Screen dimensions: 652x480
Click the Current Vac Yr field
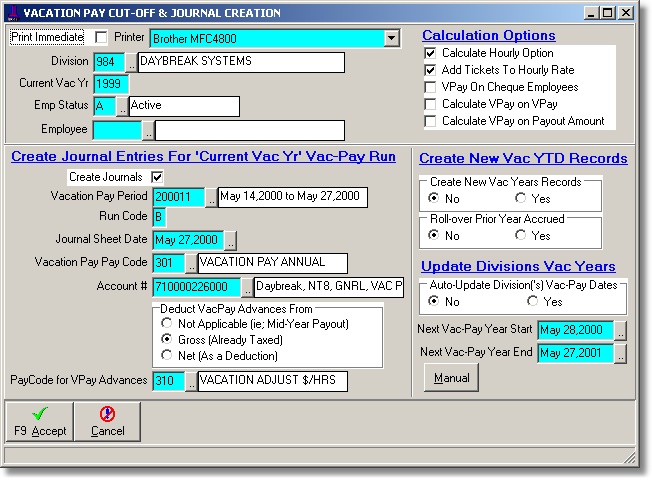111,84
